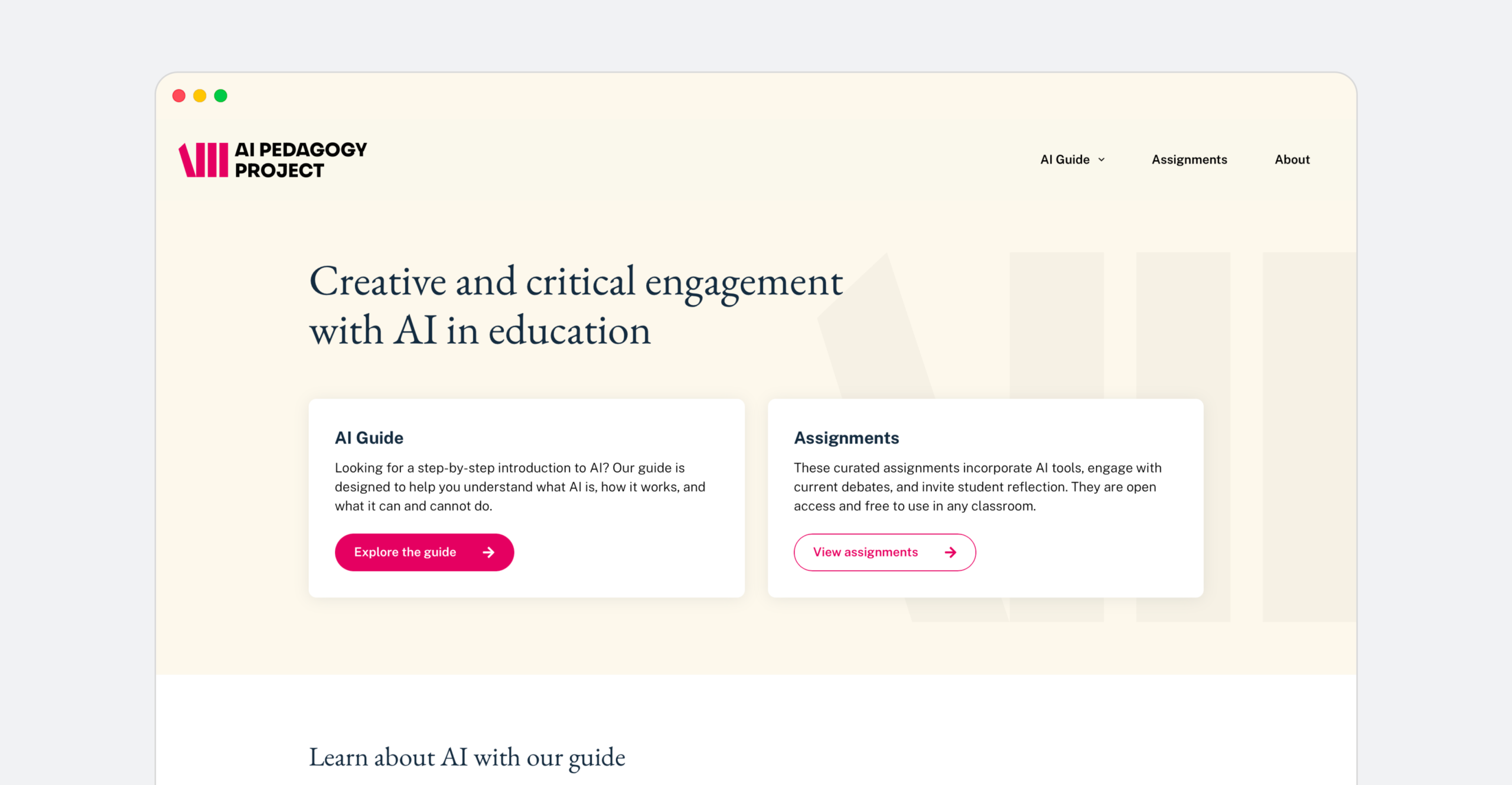Open the About page from navigation
The image size is (1512, 785).
[1292, 159]
